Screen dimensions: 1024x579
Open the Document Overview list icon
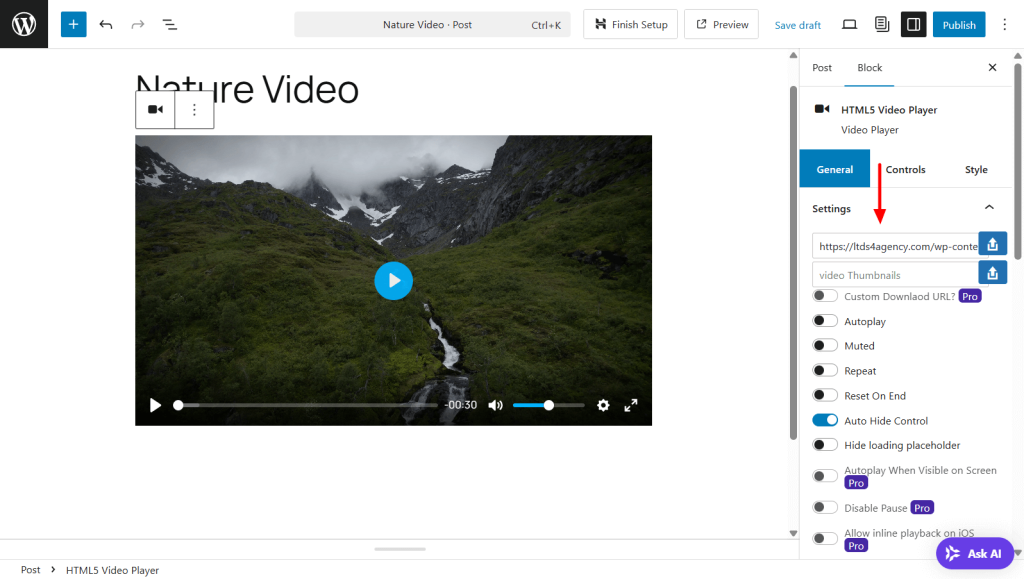[169, 24]
